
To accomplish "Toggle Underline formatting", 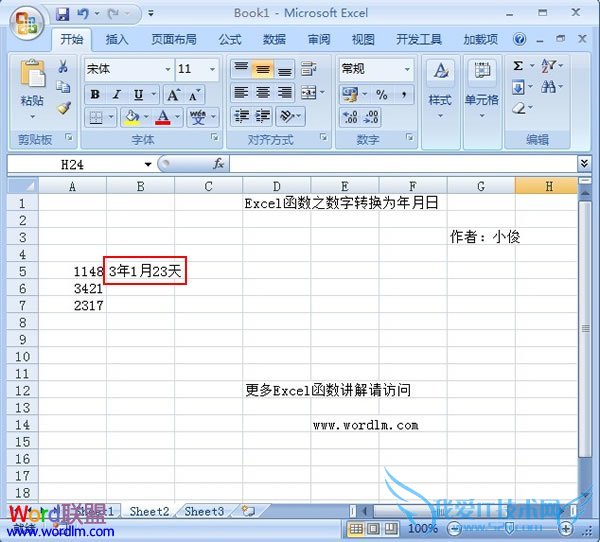I will point(139,94).
